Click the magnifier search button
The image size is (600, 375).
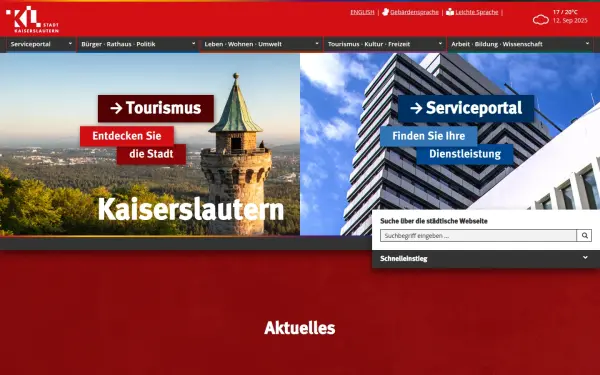[x=584, y=236]
